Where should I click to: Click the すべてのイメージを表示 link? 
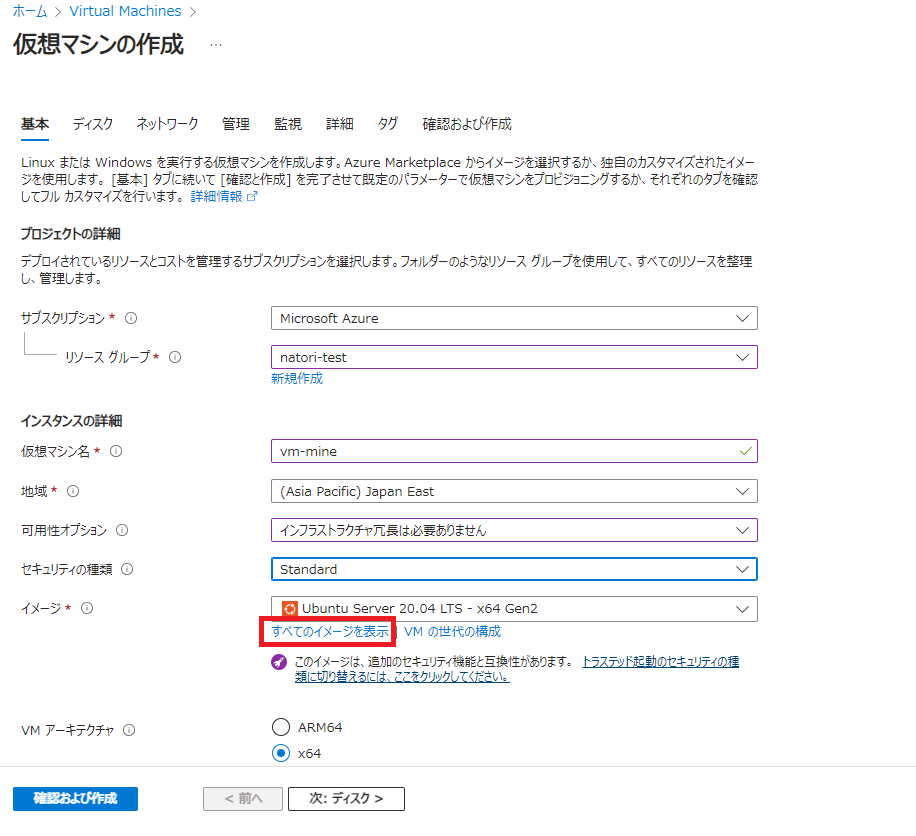click(329, 632)
